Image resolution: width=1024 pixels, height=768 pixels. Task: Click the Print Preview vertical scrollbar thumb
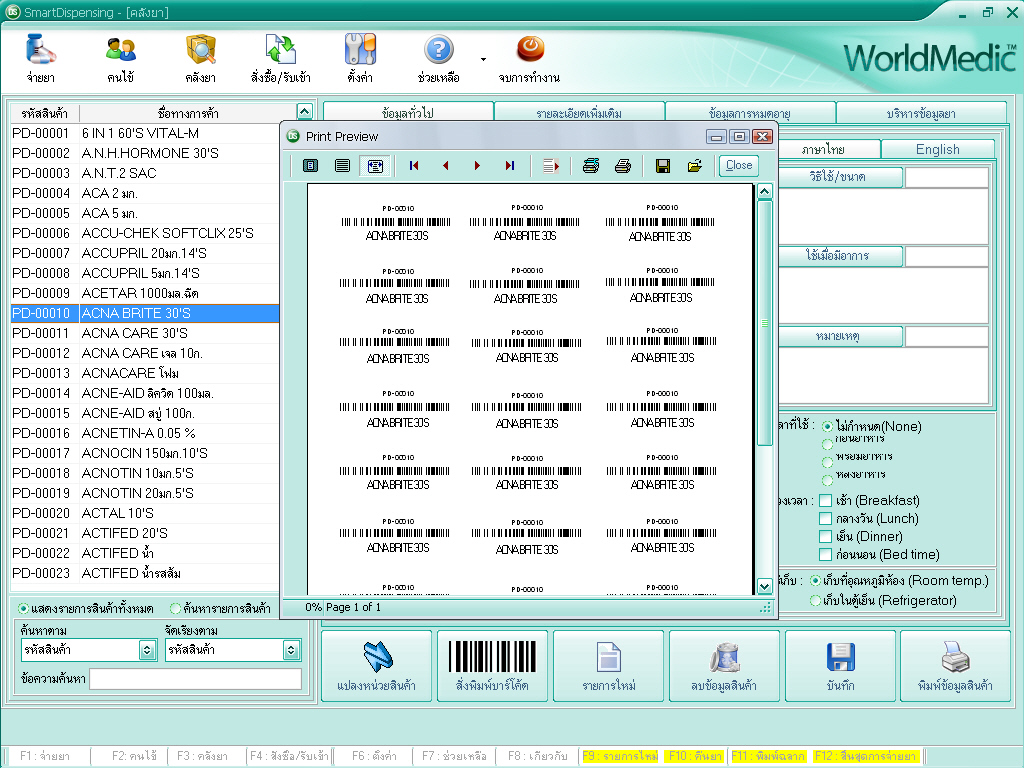pos(765,323)
